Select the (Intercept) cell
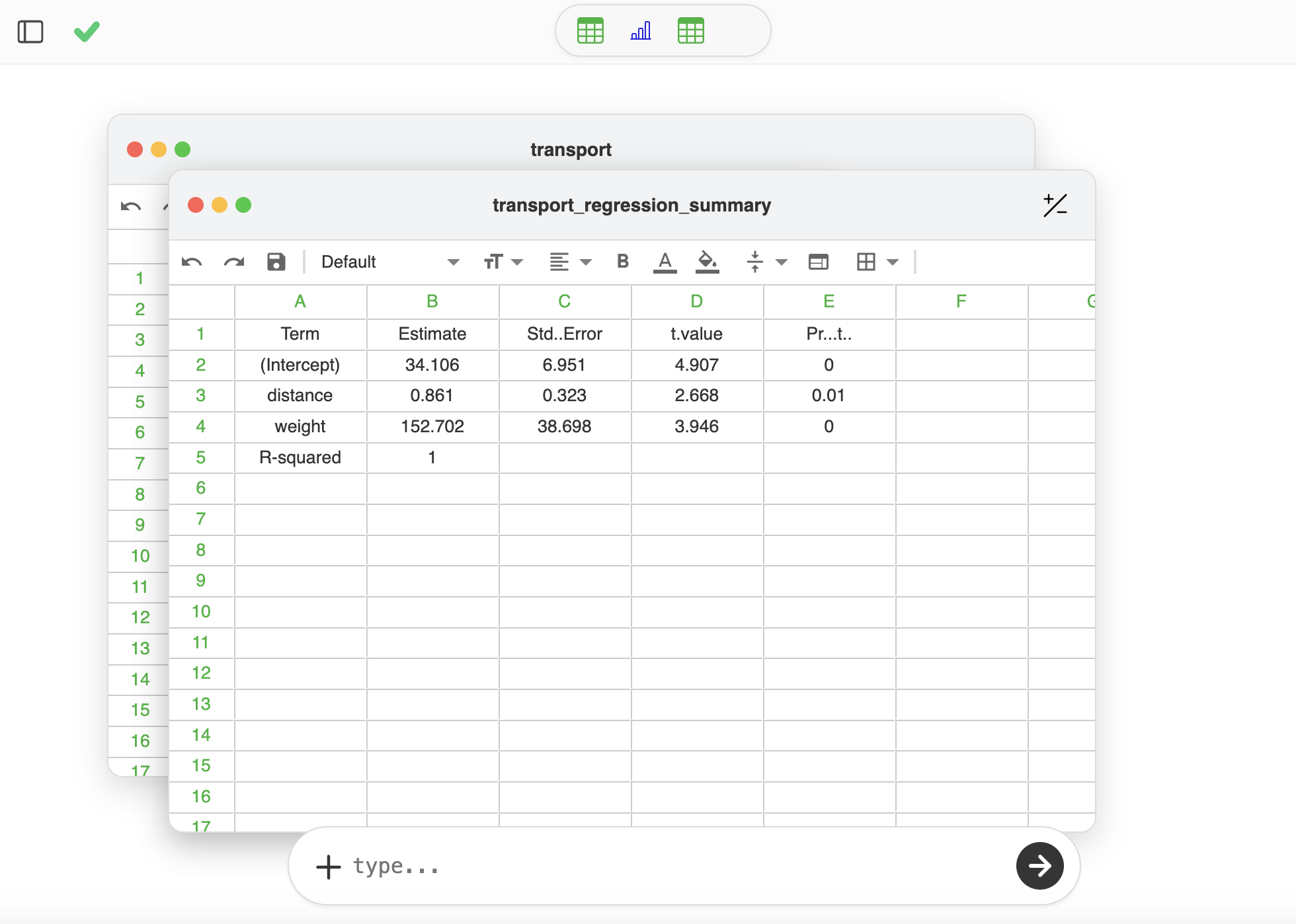This screenshot has width=1296, height=924. [300, 365]
